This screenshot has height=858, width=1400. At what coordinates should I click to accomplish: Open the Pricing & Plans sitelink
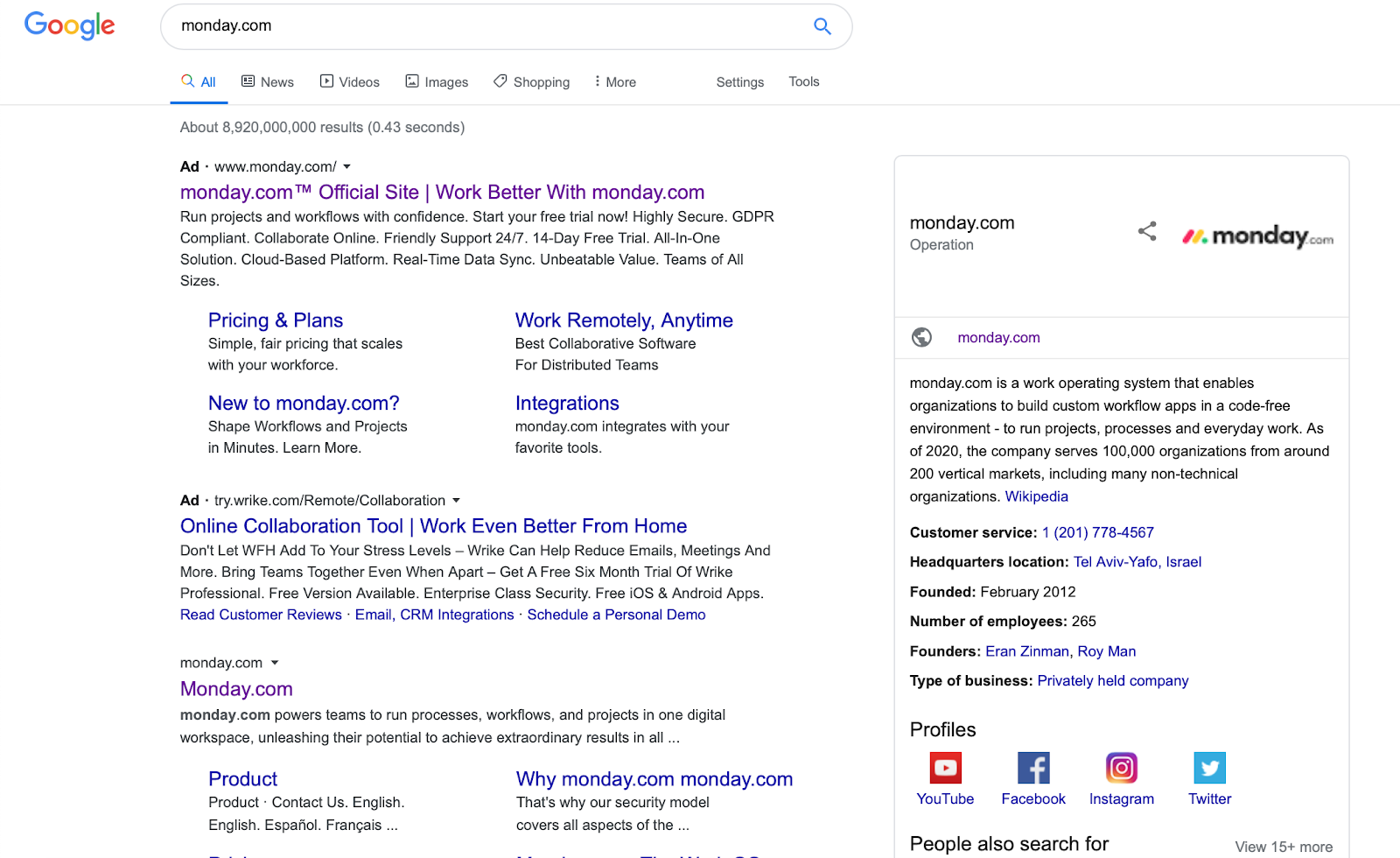coord(276,320)
